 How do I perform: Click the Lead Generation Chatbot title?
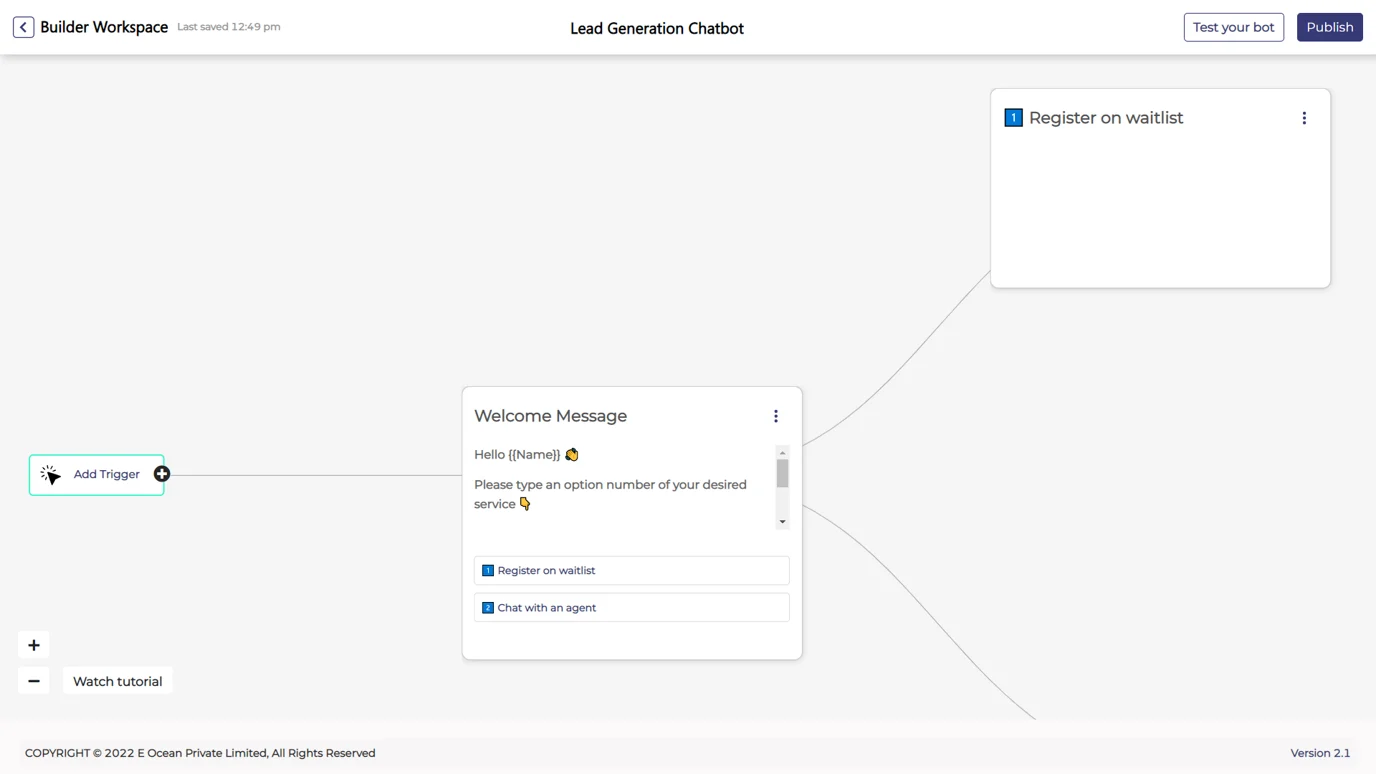pyautogui.click(x=657, y=28)
